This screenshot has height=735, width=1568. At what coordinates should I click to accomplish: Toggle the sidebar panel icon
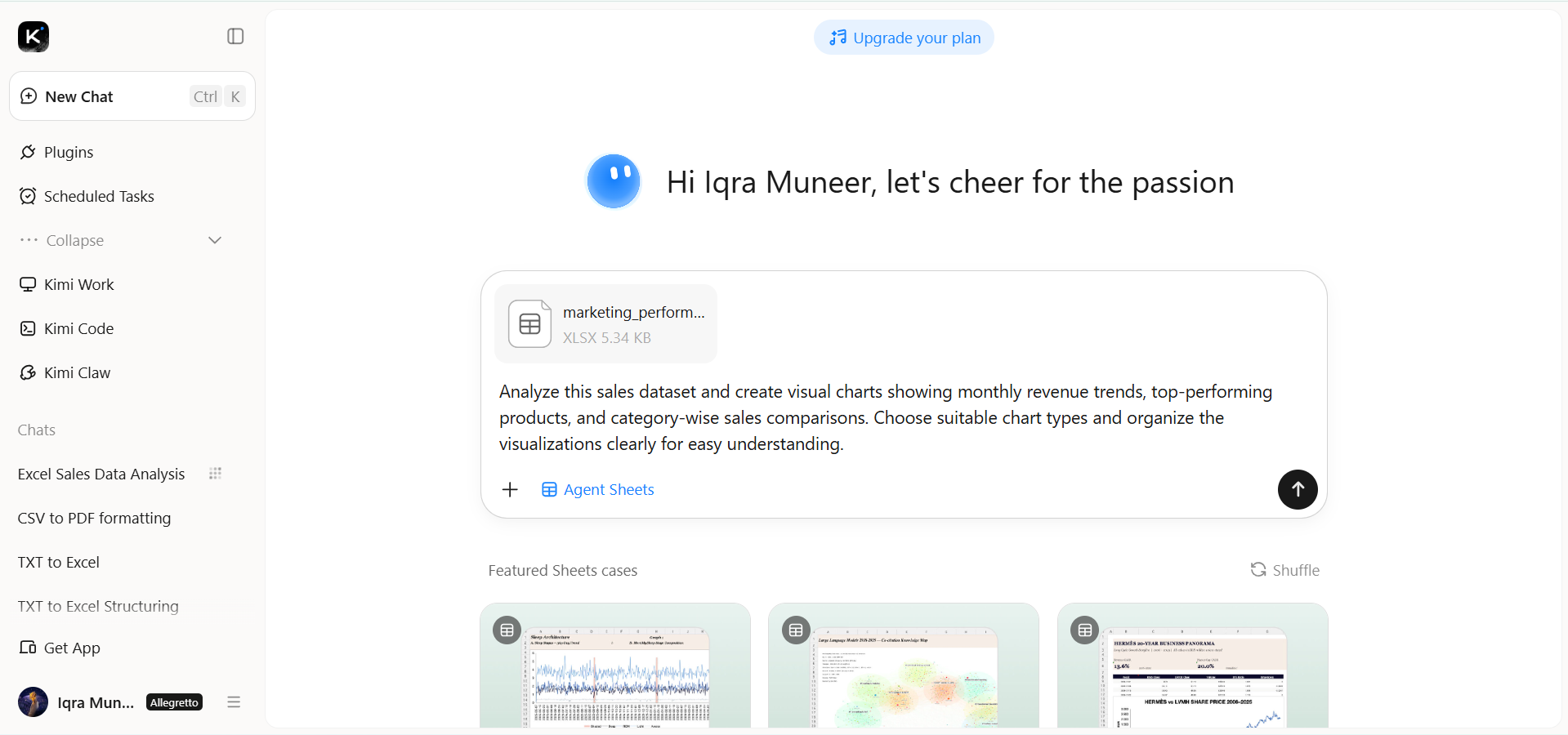point(235,36)
